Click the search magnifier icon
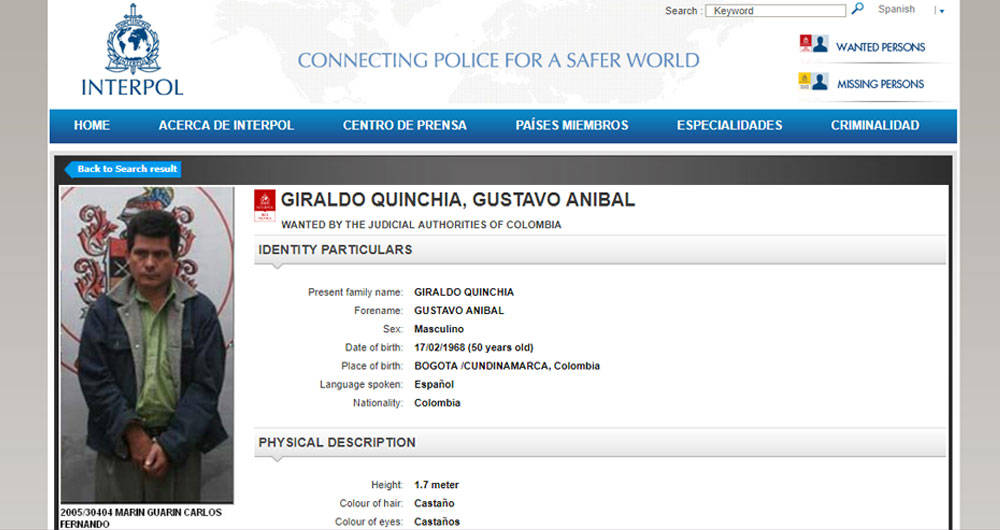The image size is (1000, 530). point(858,8)
